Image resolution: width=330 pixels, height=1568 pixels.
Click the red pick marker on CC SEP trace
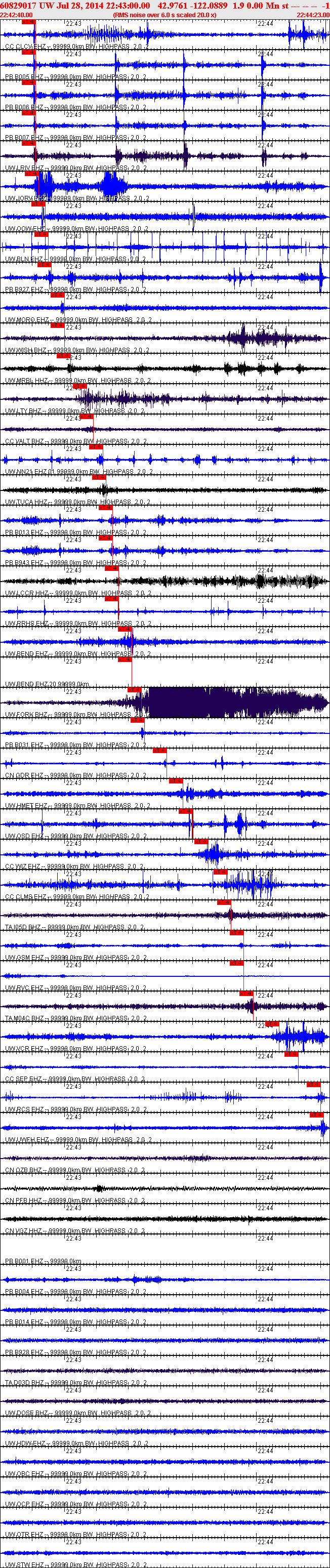click(x=291, y=1054)
